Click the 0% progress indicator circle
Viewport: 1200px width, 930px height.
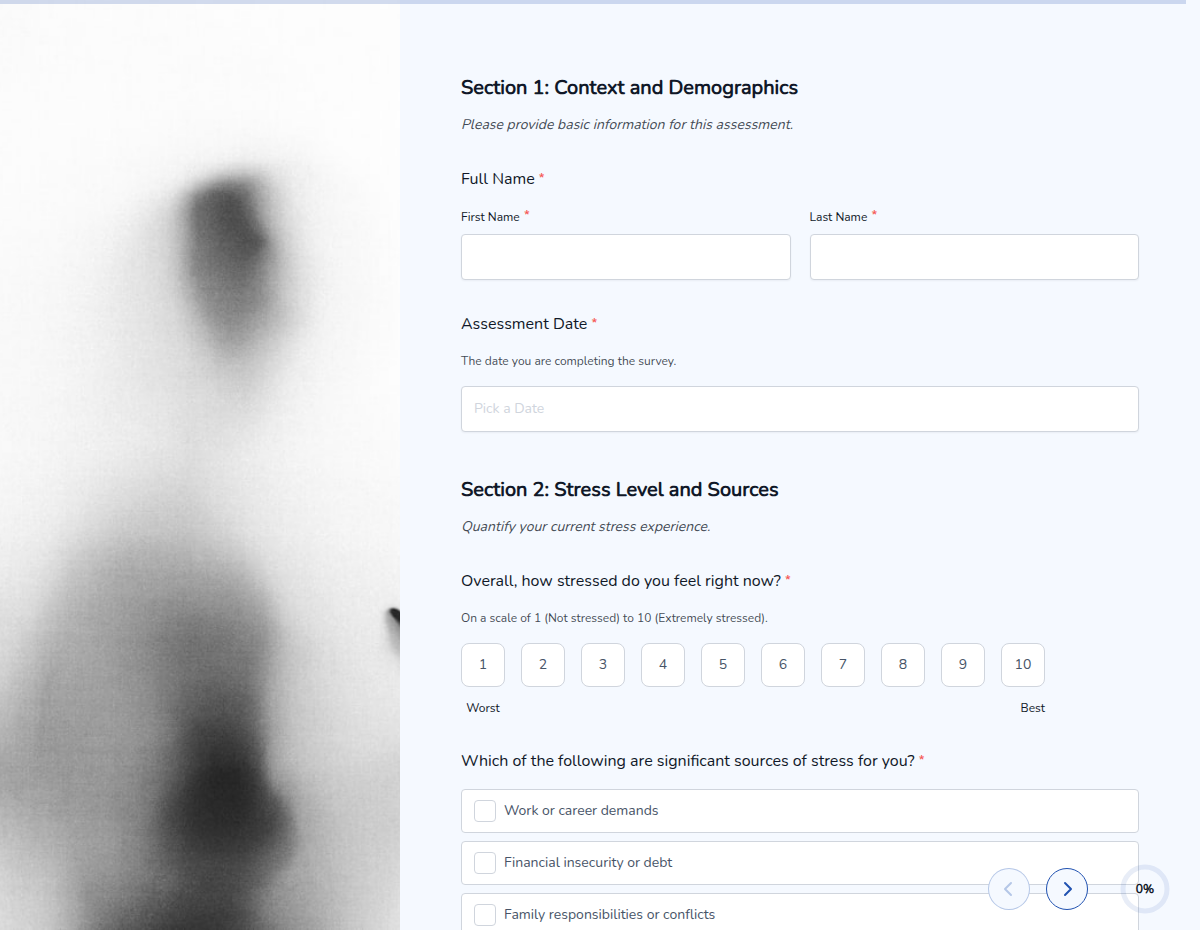(1144, 889)
